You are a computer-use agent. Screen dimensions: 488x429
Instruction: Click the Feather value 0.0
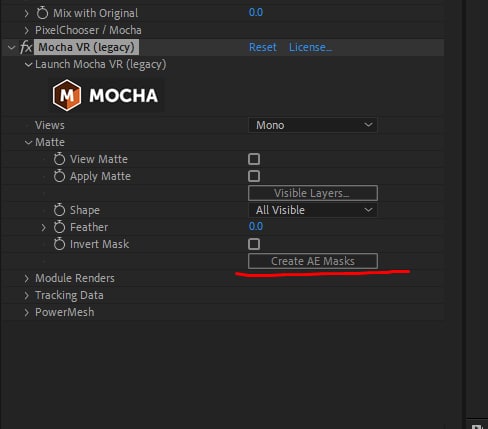256,226
